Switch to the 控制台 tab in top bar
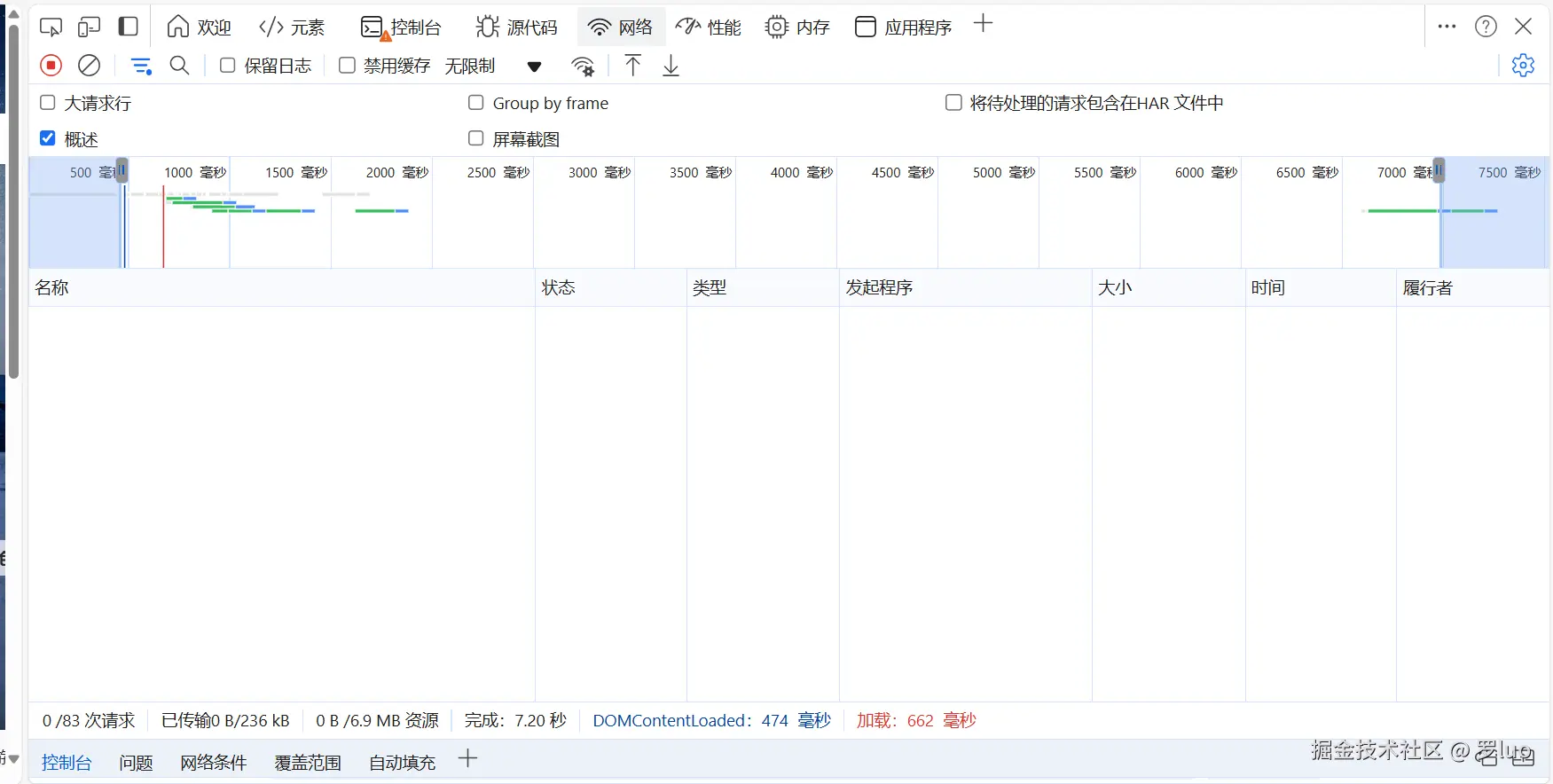 click(x=401, y=27)
